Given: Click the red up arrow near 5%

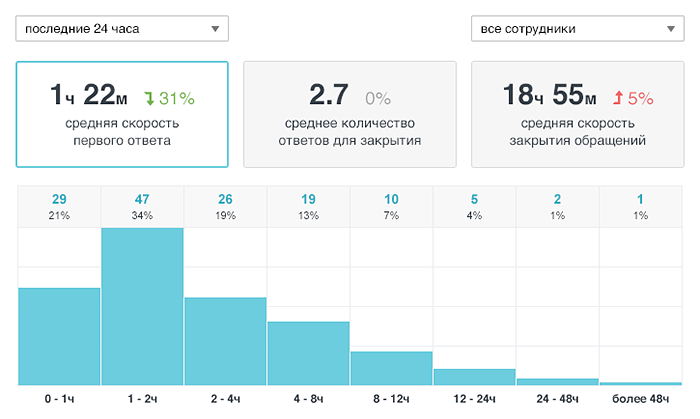Looking at the screenshot, I should [x=618, y=98].
